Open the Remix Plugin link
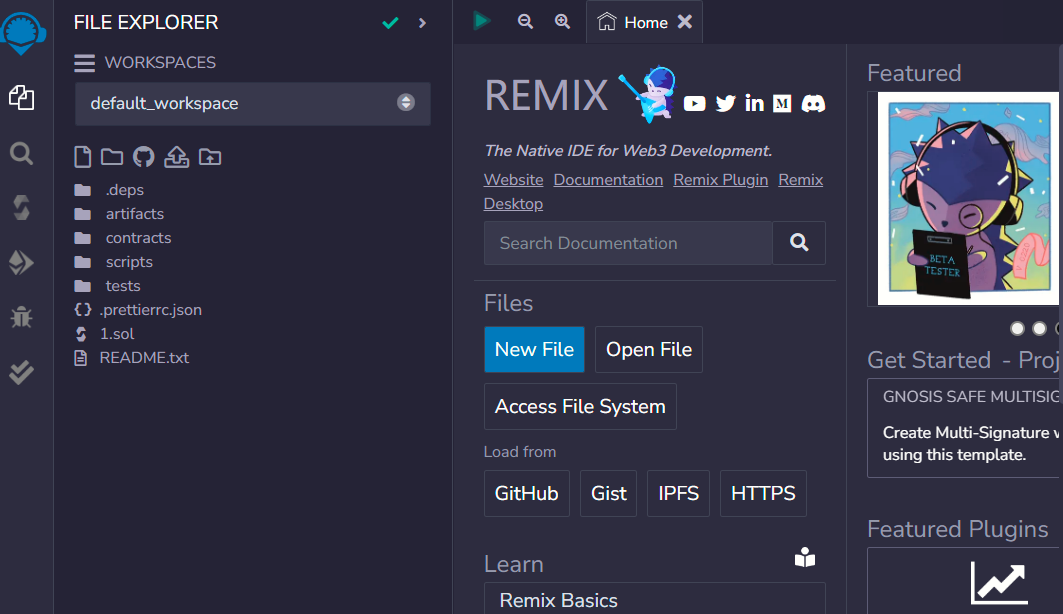 point(721,180)
